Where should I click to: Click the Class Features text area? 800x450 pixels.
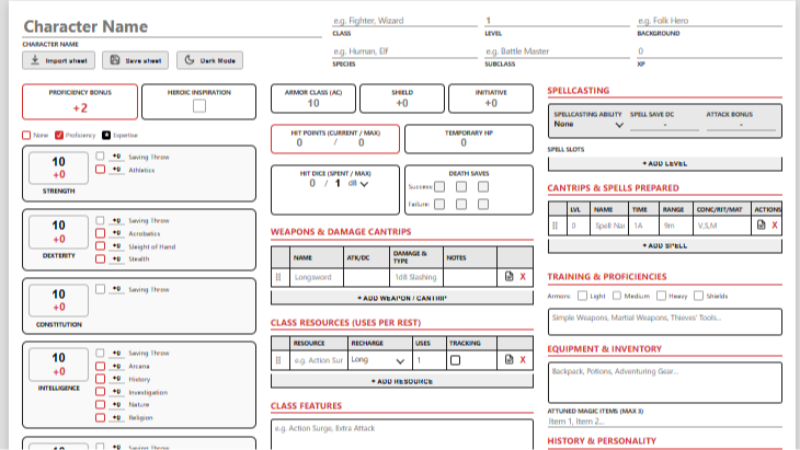(x=402, y=435)
